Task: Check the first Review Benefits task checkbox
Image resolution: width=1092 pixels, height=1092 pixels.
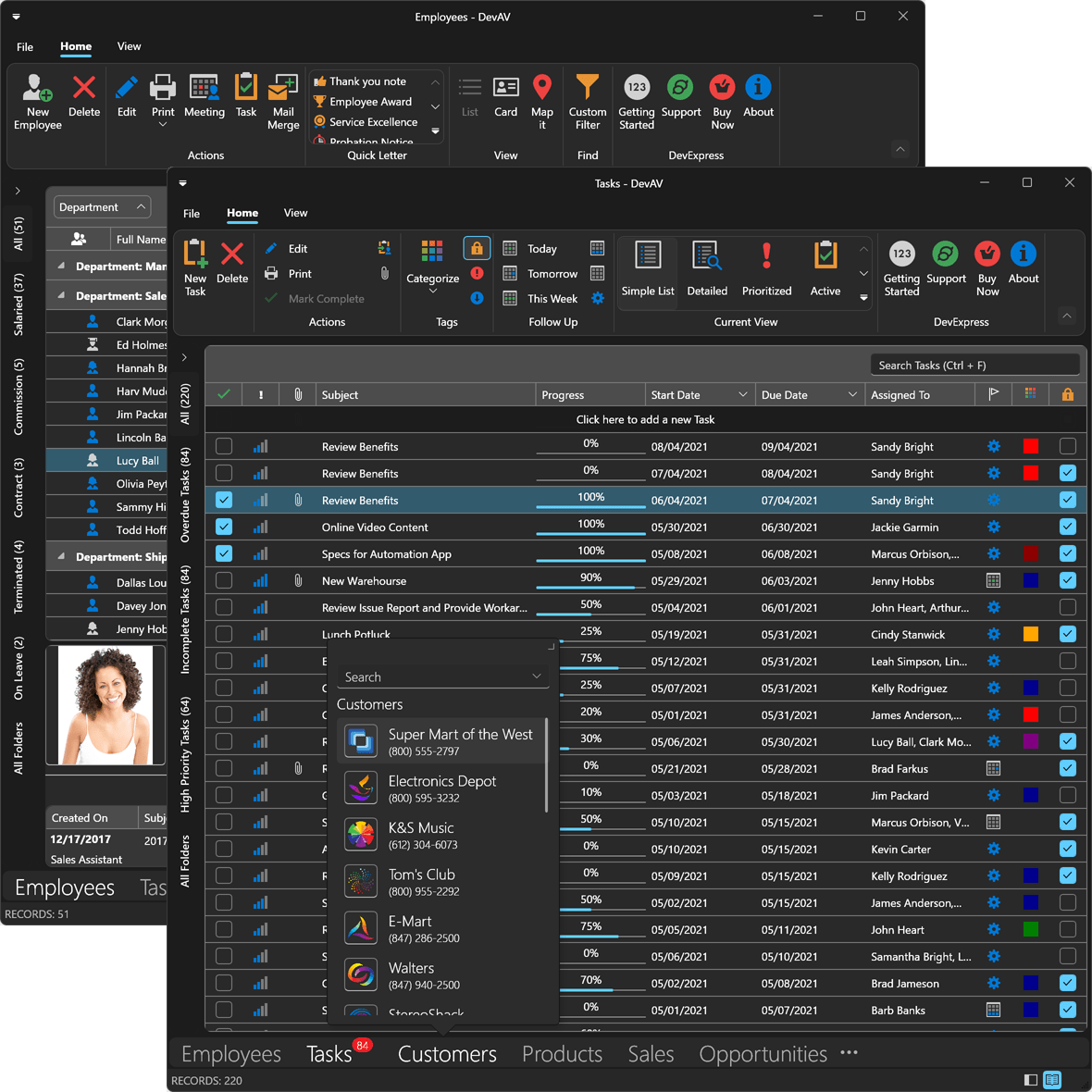Action: click(x=223, y=446)
